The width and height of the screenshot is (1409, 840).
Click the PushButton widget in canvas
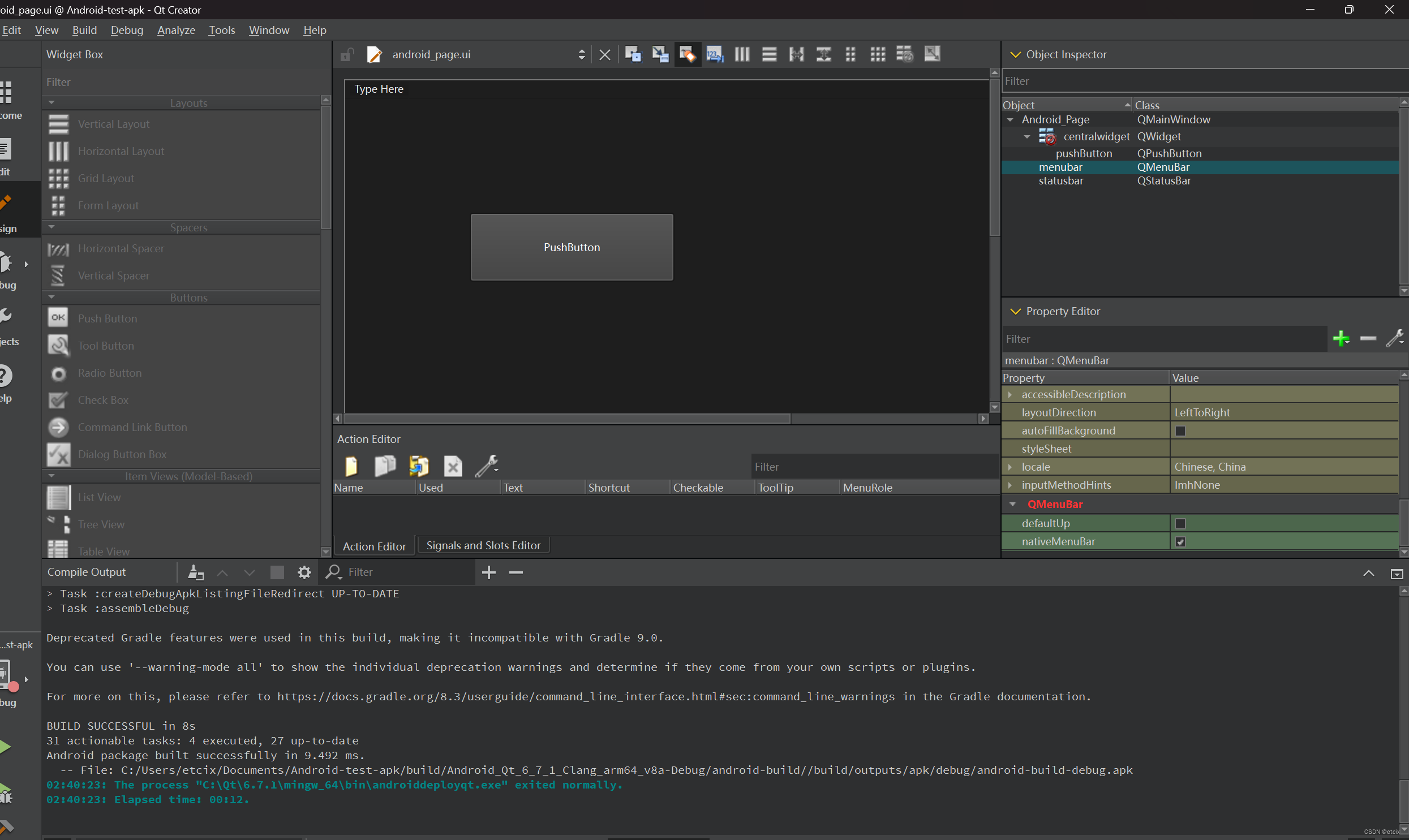pyautogui.click(x=571, y=246)
